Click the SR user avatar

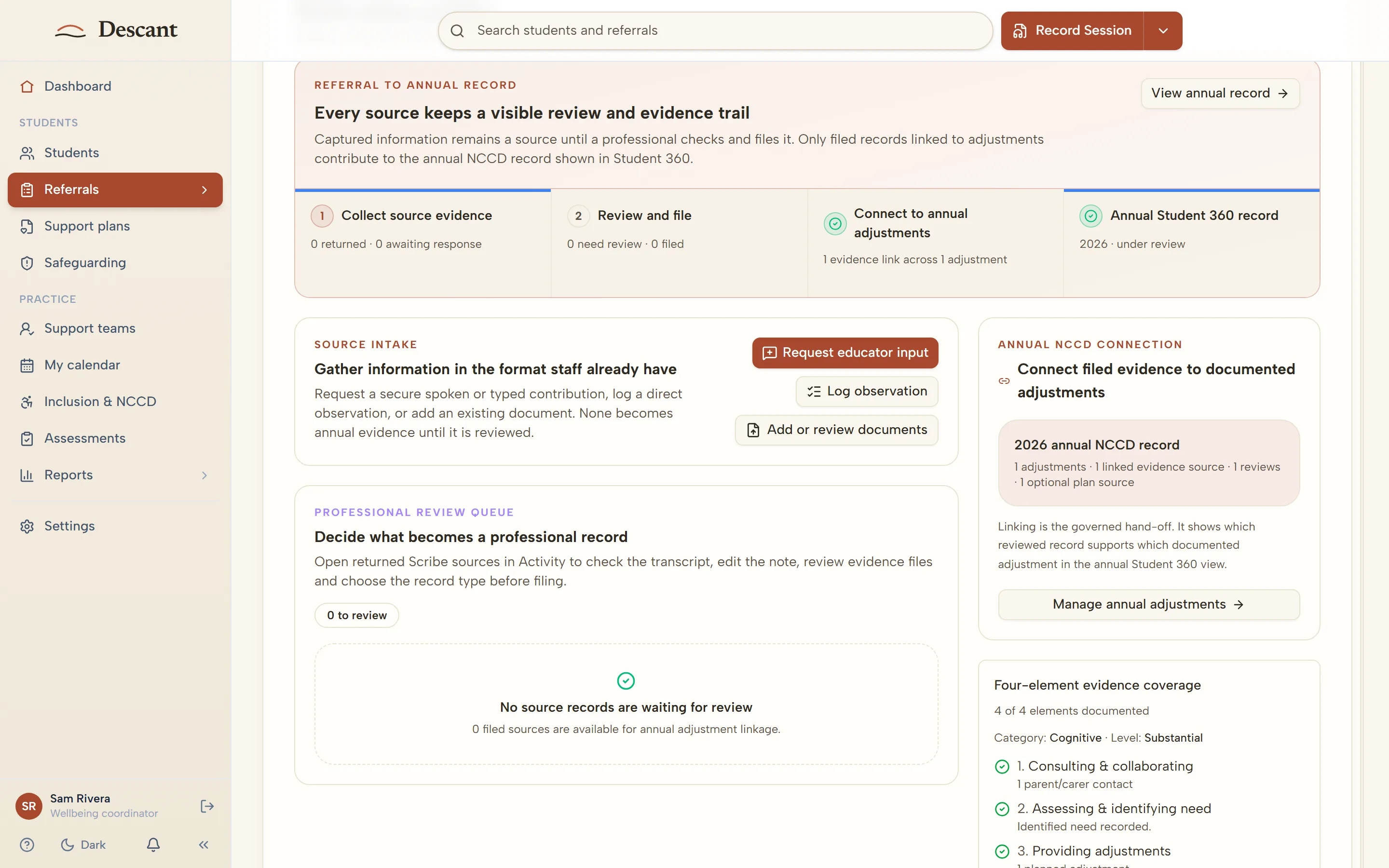click(x=29, y=806)
